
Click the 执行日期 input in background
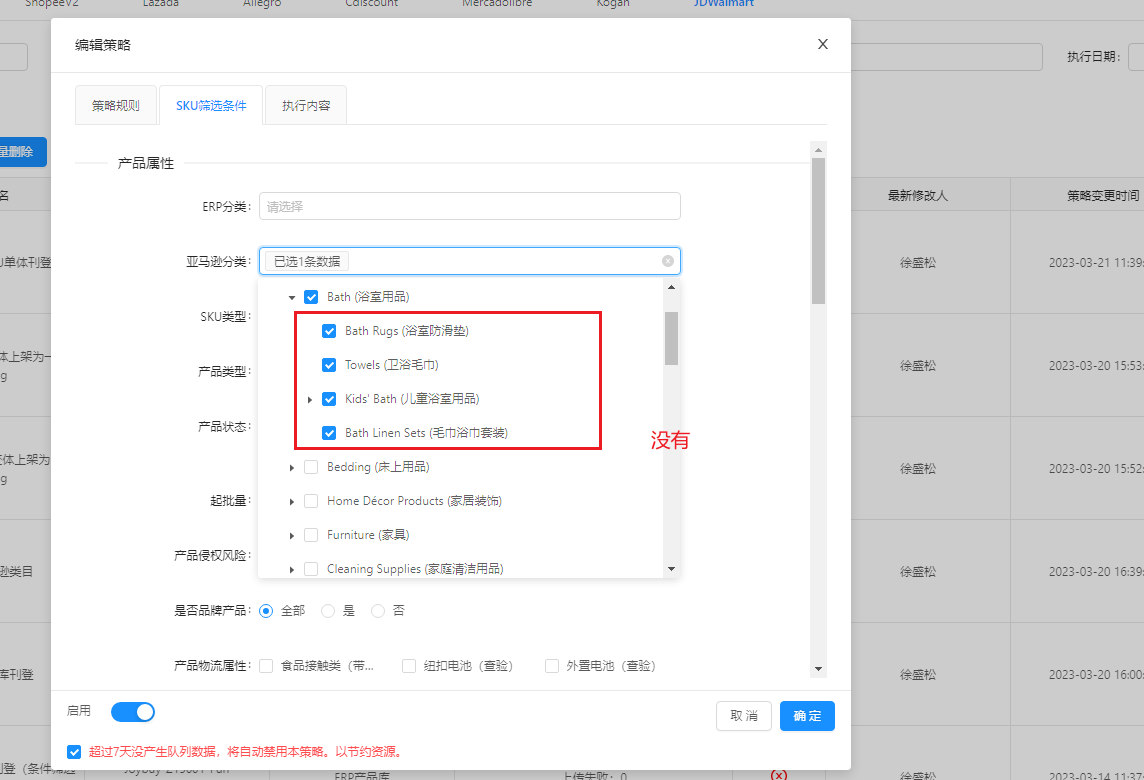(x=1136, y=57)
